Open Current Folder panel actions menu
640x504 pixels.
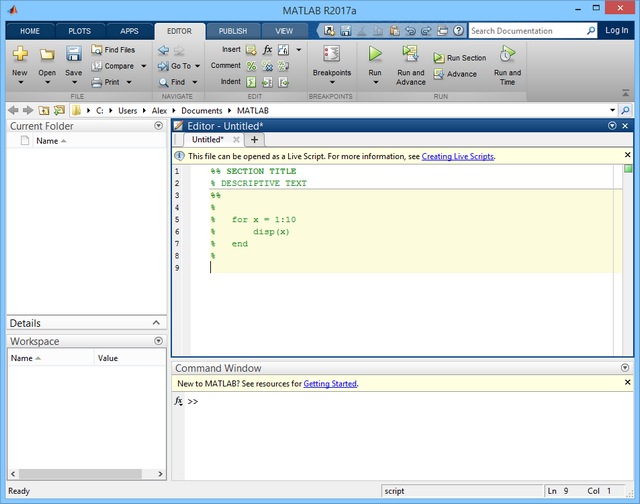click(158, 126)
